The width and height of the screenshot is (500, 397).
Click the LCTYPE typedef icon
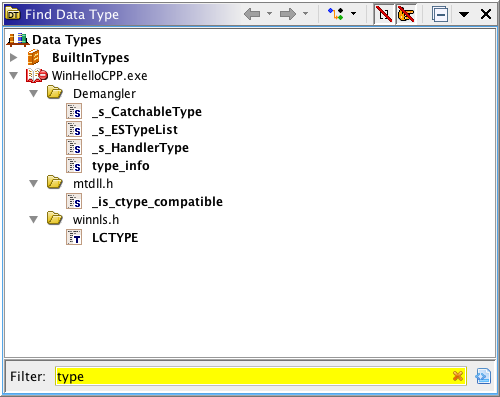pos(74,237)
